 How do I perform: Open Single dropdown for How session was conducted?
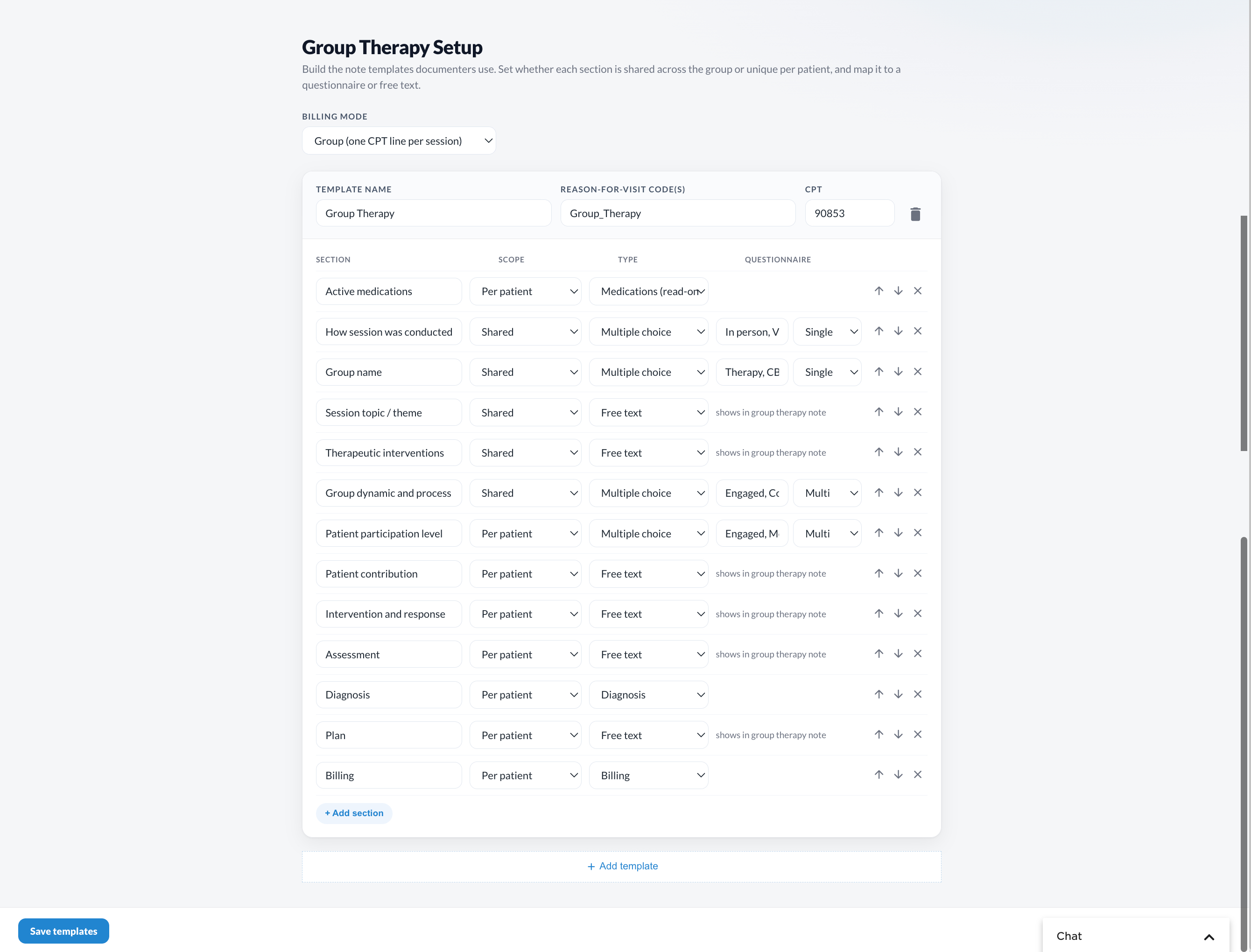tap(827, 331)
